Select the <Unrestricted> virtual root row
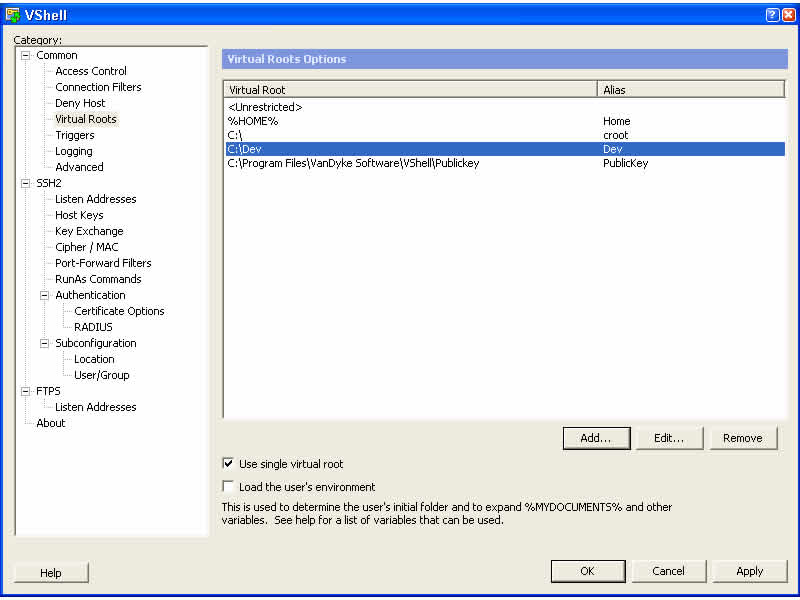Viewport: 800px width, 600px height. click(x=505, y=107)
